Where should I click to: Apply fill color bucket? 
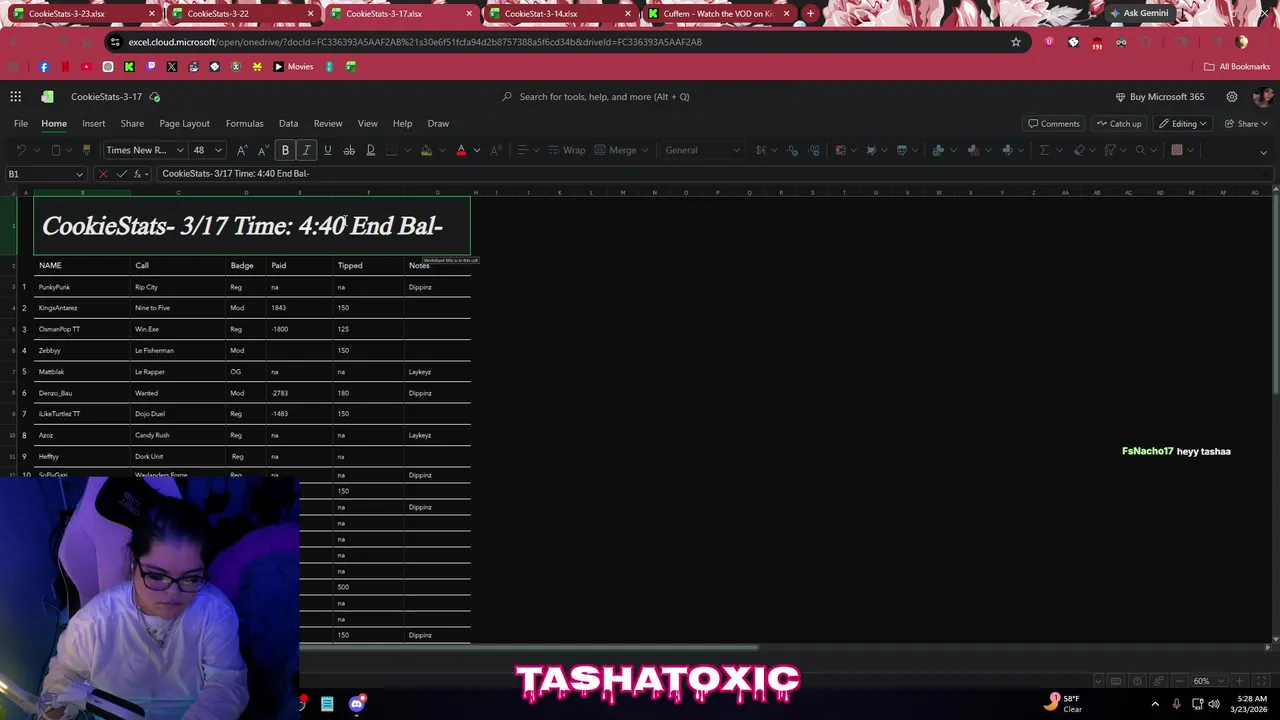(426, 150)
